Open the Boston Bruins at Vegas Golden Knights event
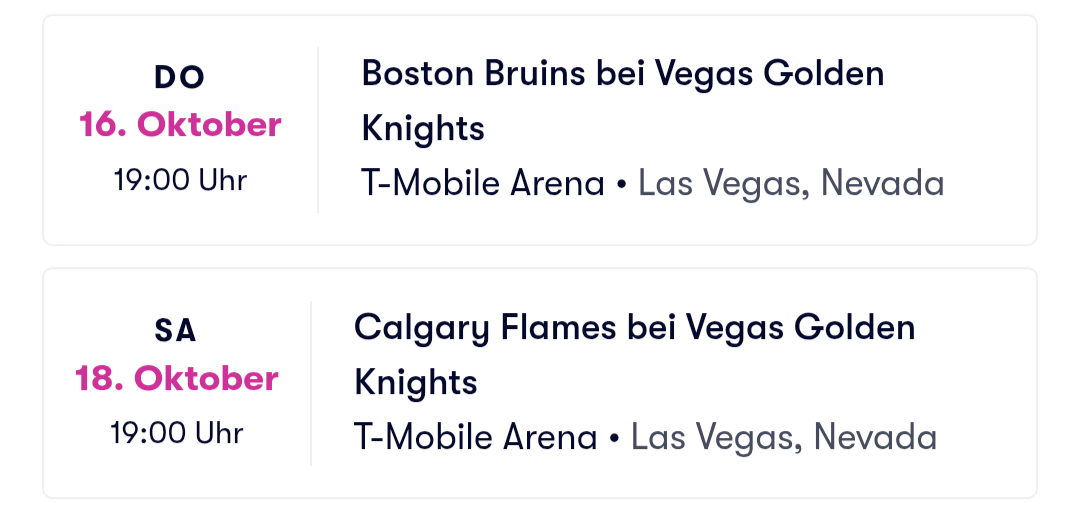Screen dimensions: 1080x516 coord(622,74)
